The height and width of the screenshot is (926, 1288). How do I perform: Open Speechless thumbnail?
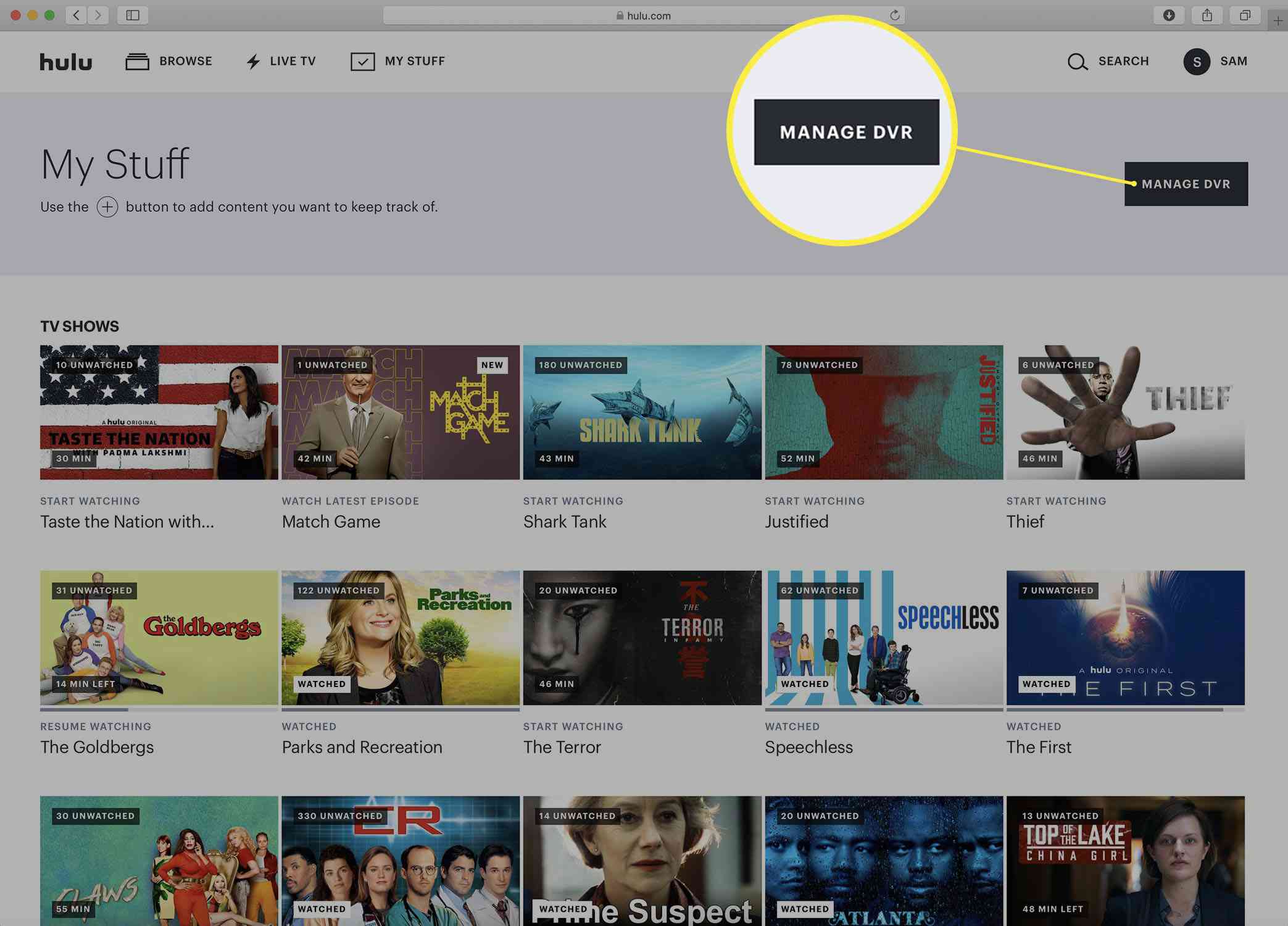click(884, 638)
